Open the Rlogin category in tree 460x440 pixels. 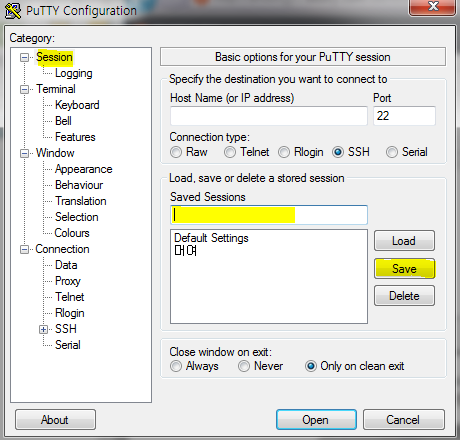coord(70,313)
